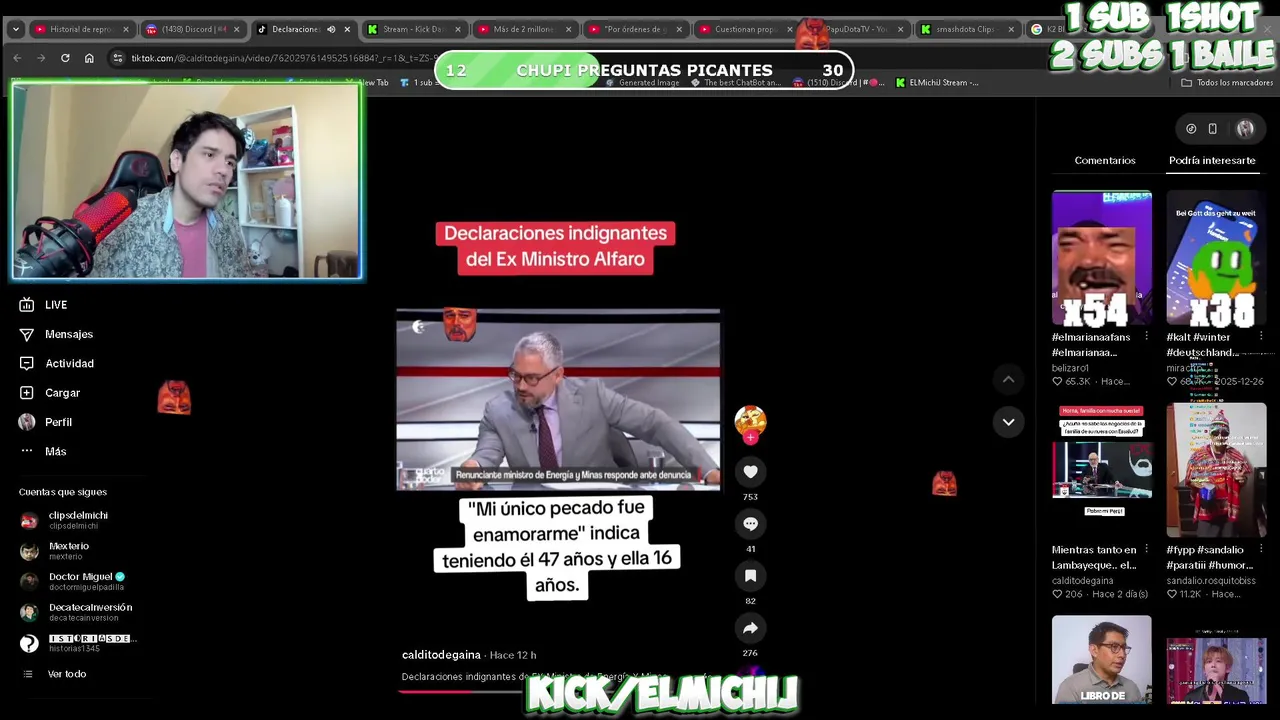
Task: Open the calditodegaina username link
Action: pyautogui.click(x=441, y=655)
